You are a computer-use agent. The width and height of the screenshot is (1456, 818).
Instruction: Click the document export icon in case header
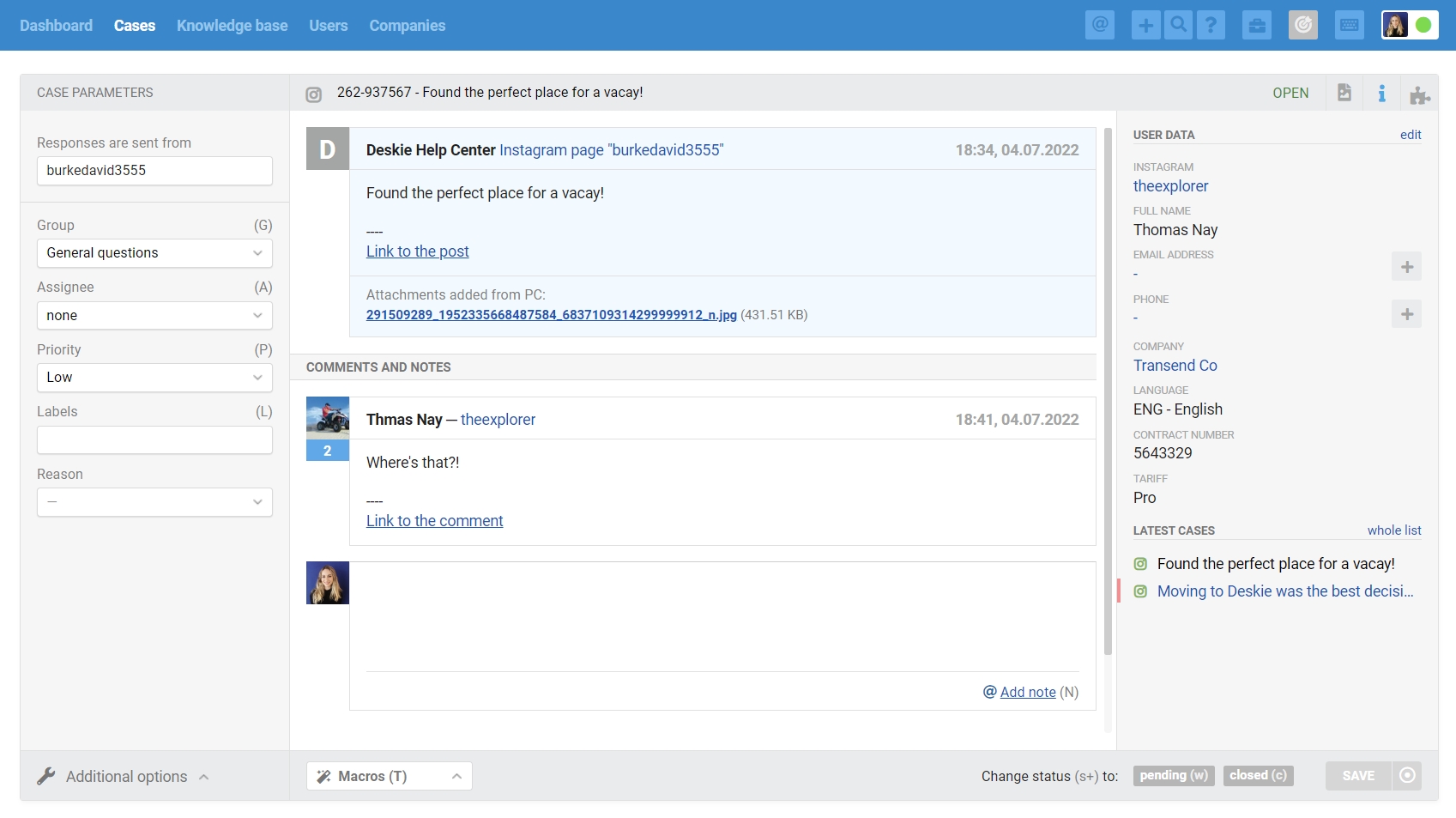[1344, 93]
